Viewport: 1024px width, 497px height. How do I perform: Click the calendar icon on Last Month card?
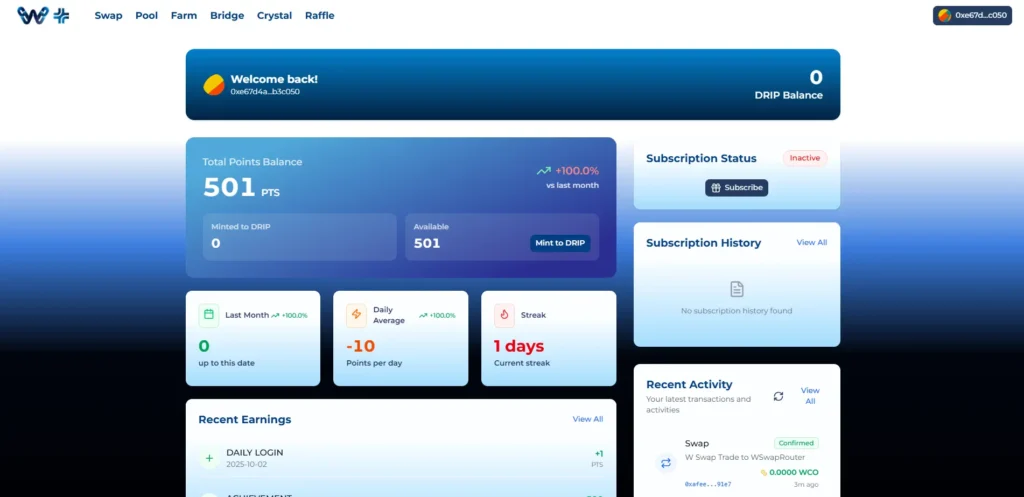click(x=209, y=315)
